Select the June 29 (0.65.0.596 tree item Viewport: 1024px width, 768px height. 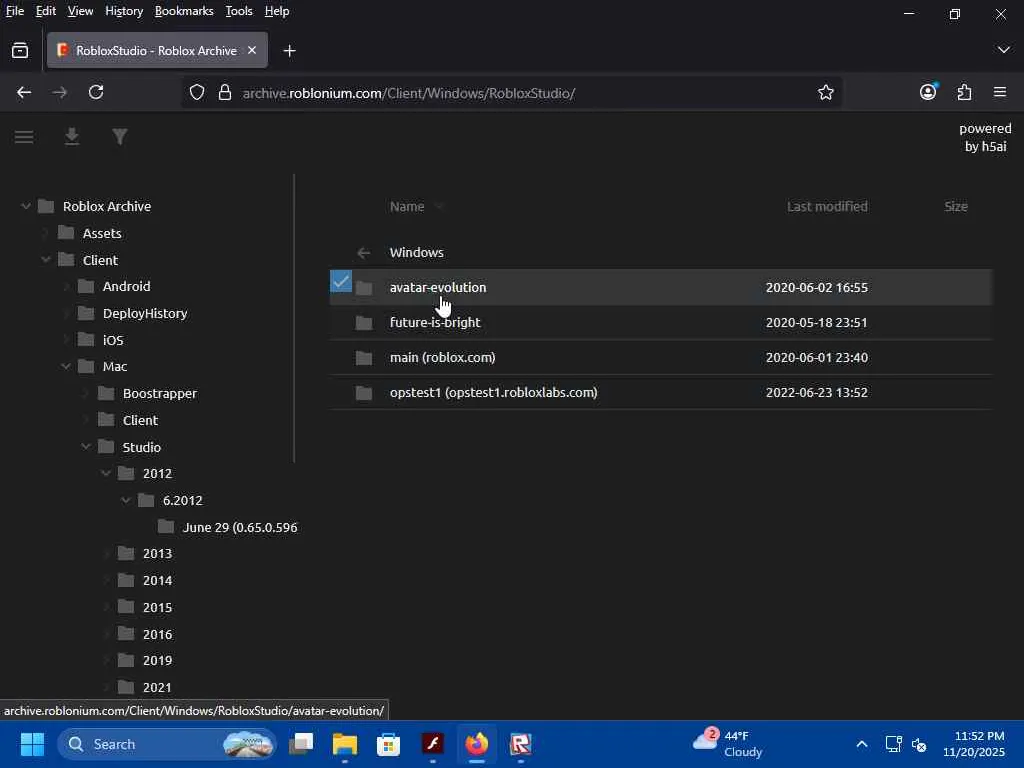(240, 527)
